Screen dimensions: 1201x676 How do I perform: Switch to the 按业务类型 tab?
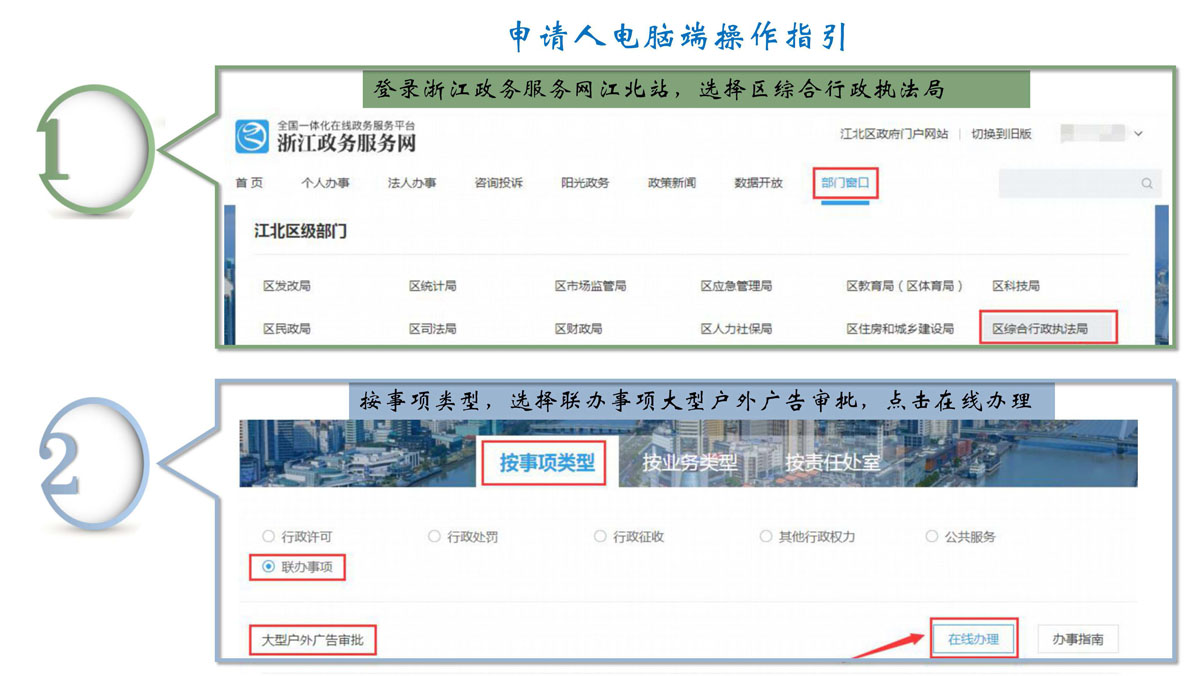pyautogui.click(x=689, y=463)
